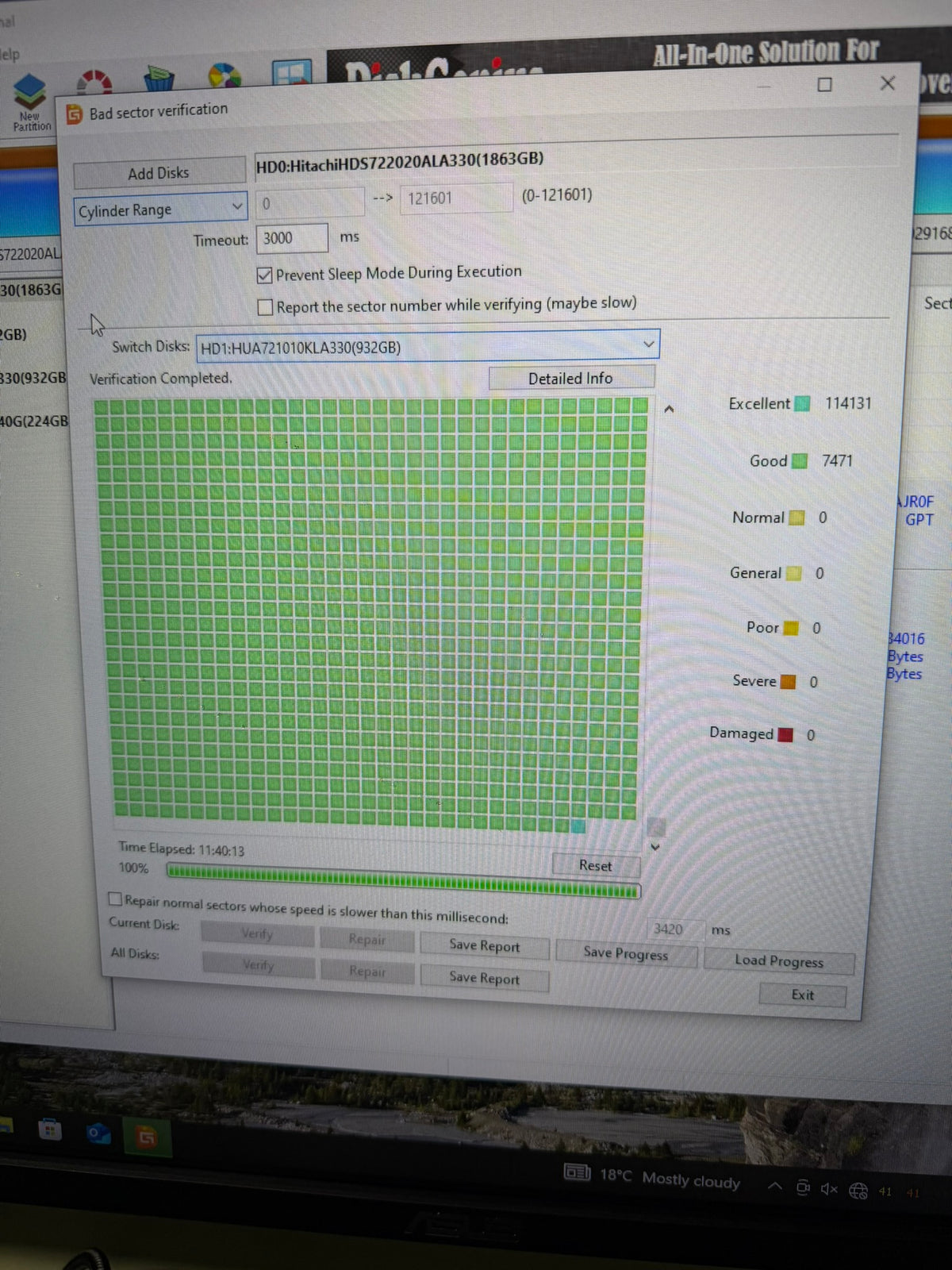
Task: Click the network globe tray icon
Action: [858, 1190]
